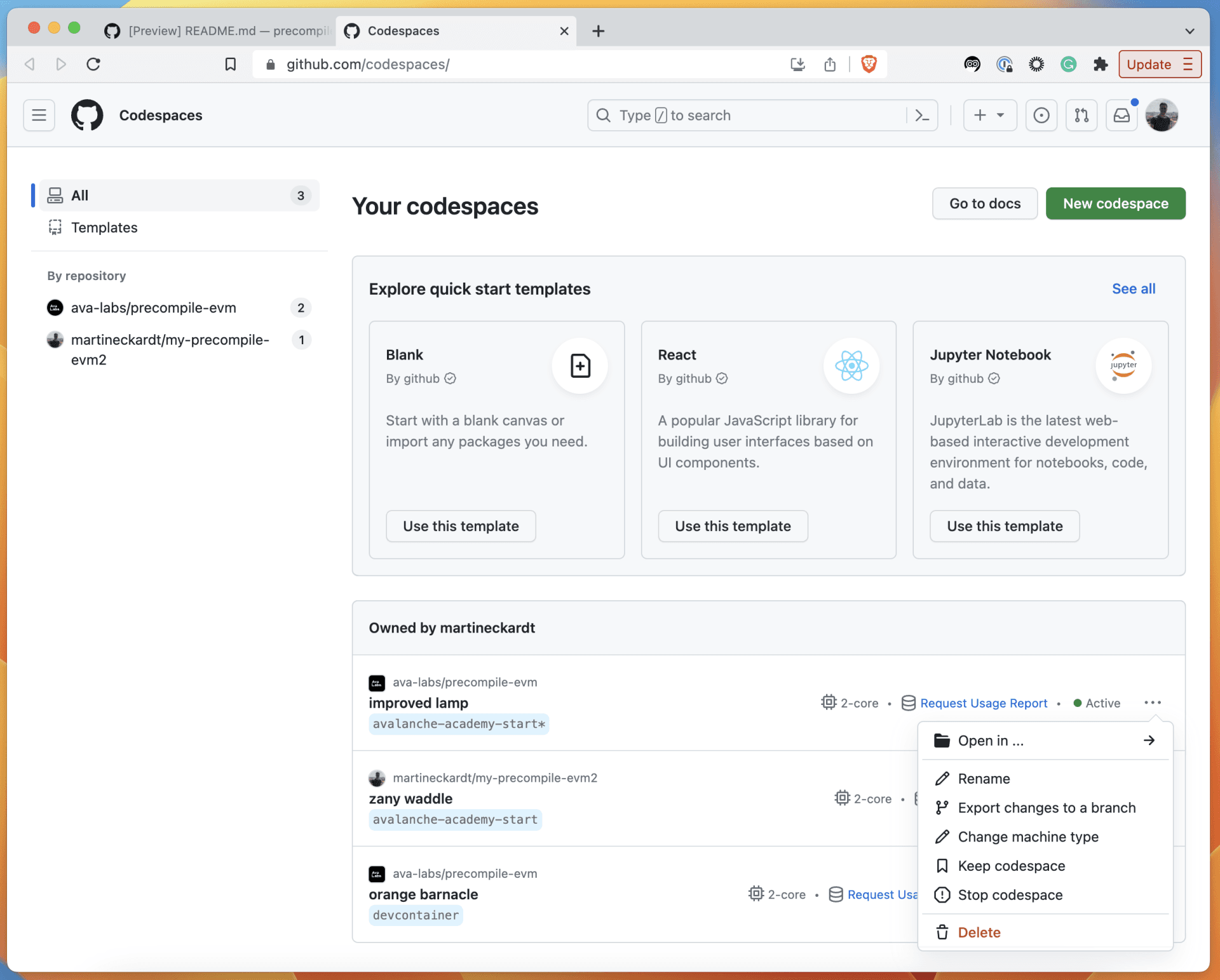The width and height of the screenshot is (1220, 980).
Task: Open the command palette icon in search
Action: pos(921,115)
